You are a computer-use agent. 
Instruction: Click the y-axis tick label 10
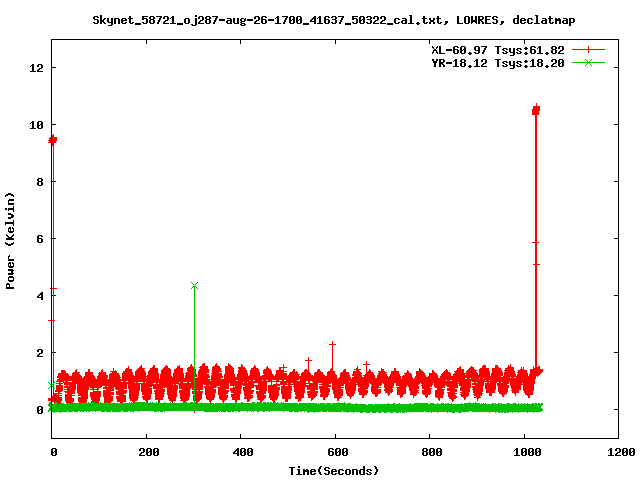point(36,125)
